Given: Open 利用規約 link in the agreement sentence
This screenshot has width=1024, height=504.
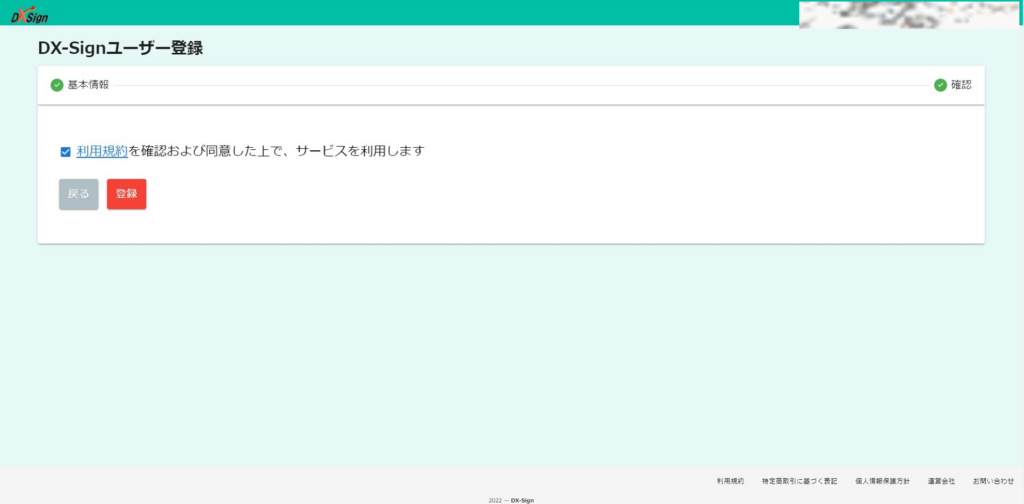Looking at the screenshot, I should point(102,151).
